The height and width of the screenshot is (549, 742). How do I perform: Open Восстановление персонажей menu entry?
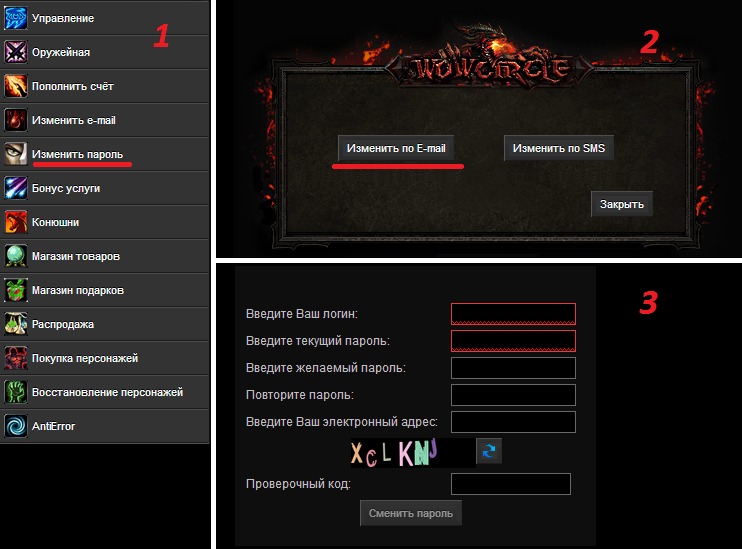(107, 392)
